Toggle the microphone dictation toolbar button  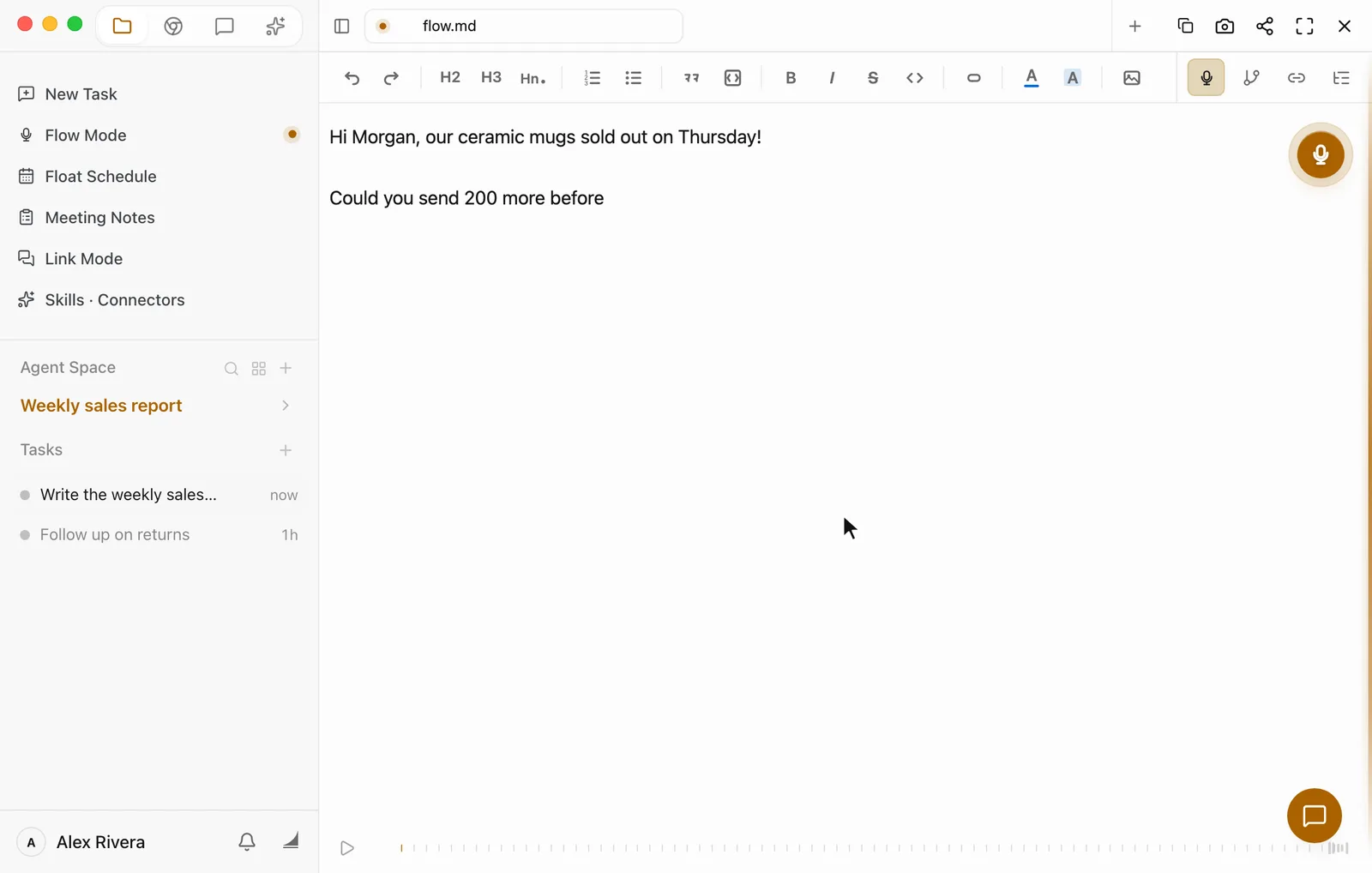pyautogui.click(x=1207, y=78)
